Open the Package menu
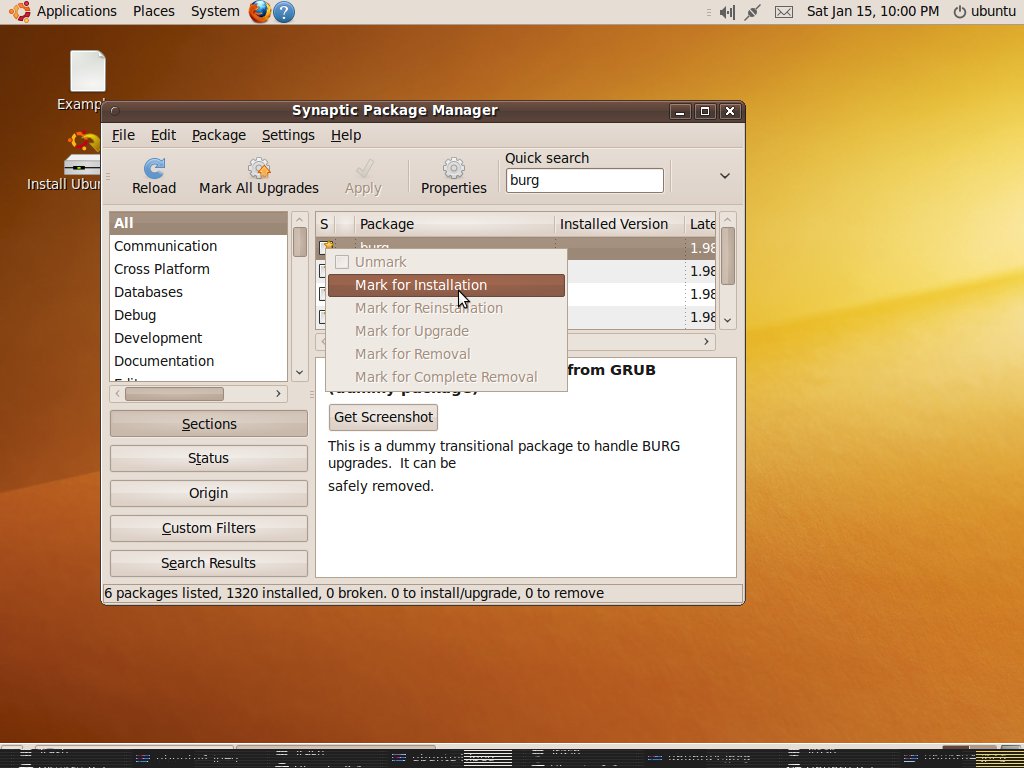 (219, 135)
